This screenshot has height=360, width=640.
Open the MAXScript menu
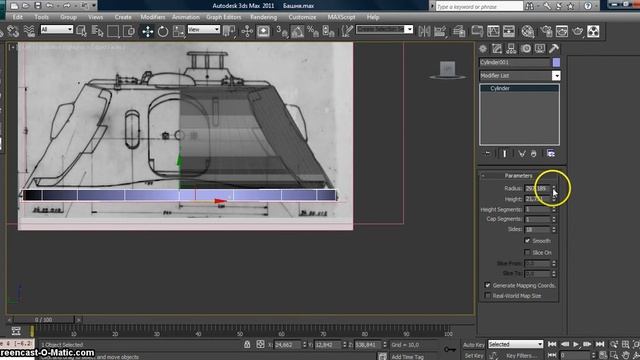tap(341, 17)
